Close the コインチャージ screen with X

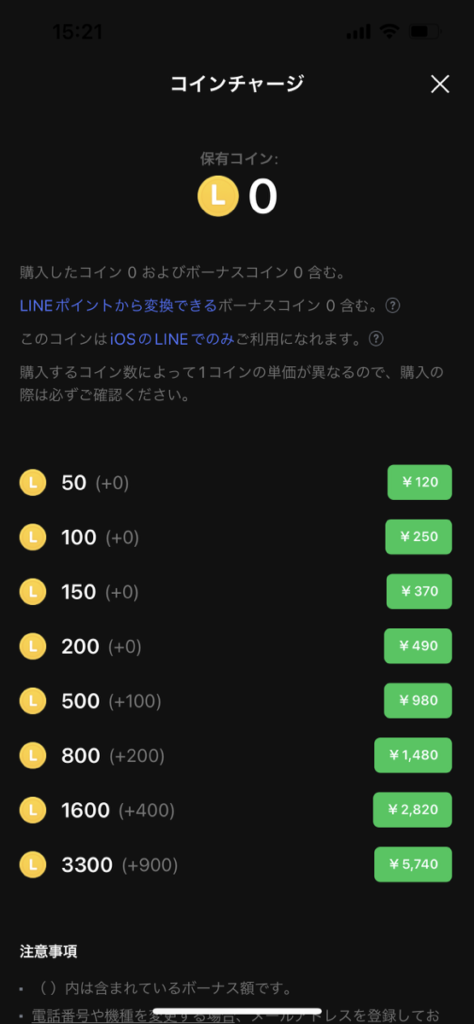[440, 84]
